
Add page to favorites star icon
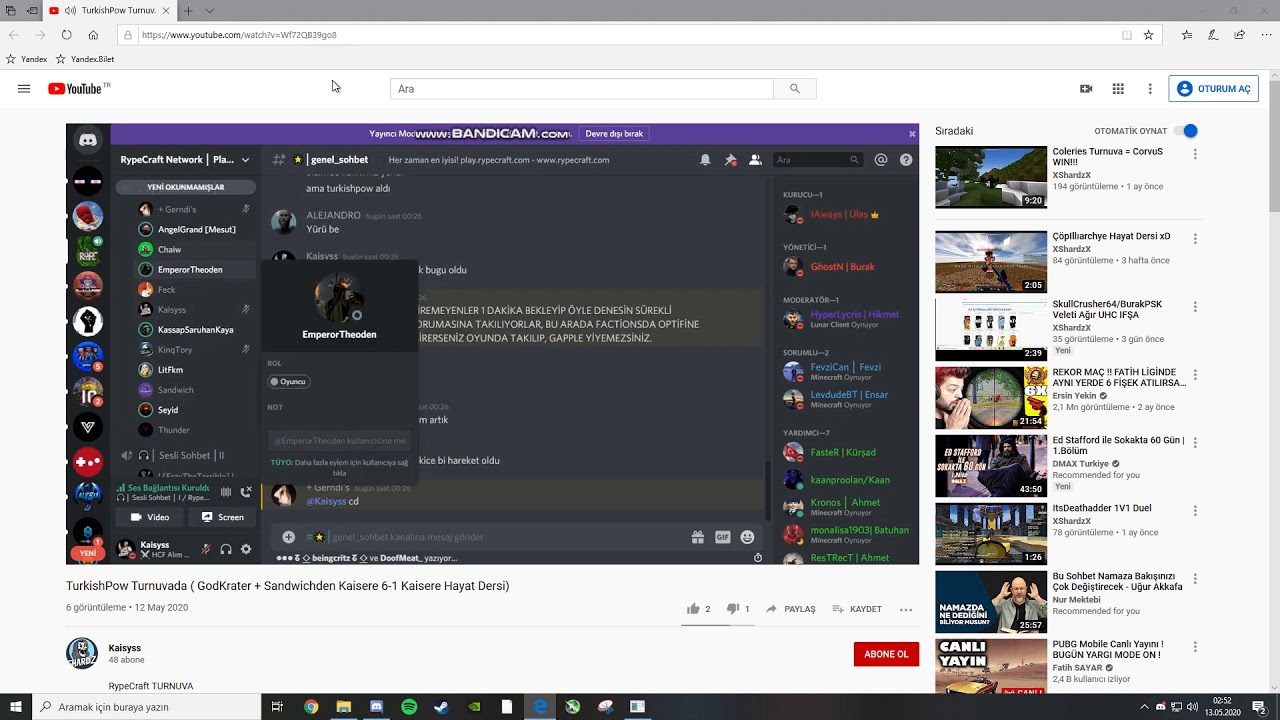point(1149,35)
